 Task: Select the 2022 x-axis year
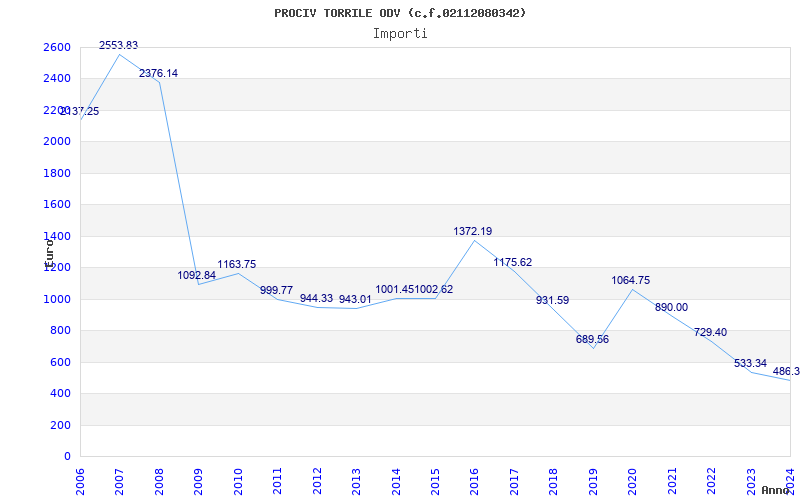click(x=711, y=481)
